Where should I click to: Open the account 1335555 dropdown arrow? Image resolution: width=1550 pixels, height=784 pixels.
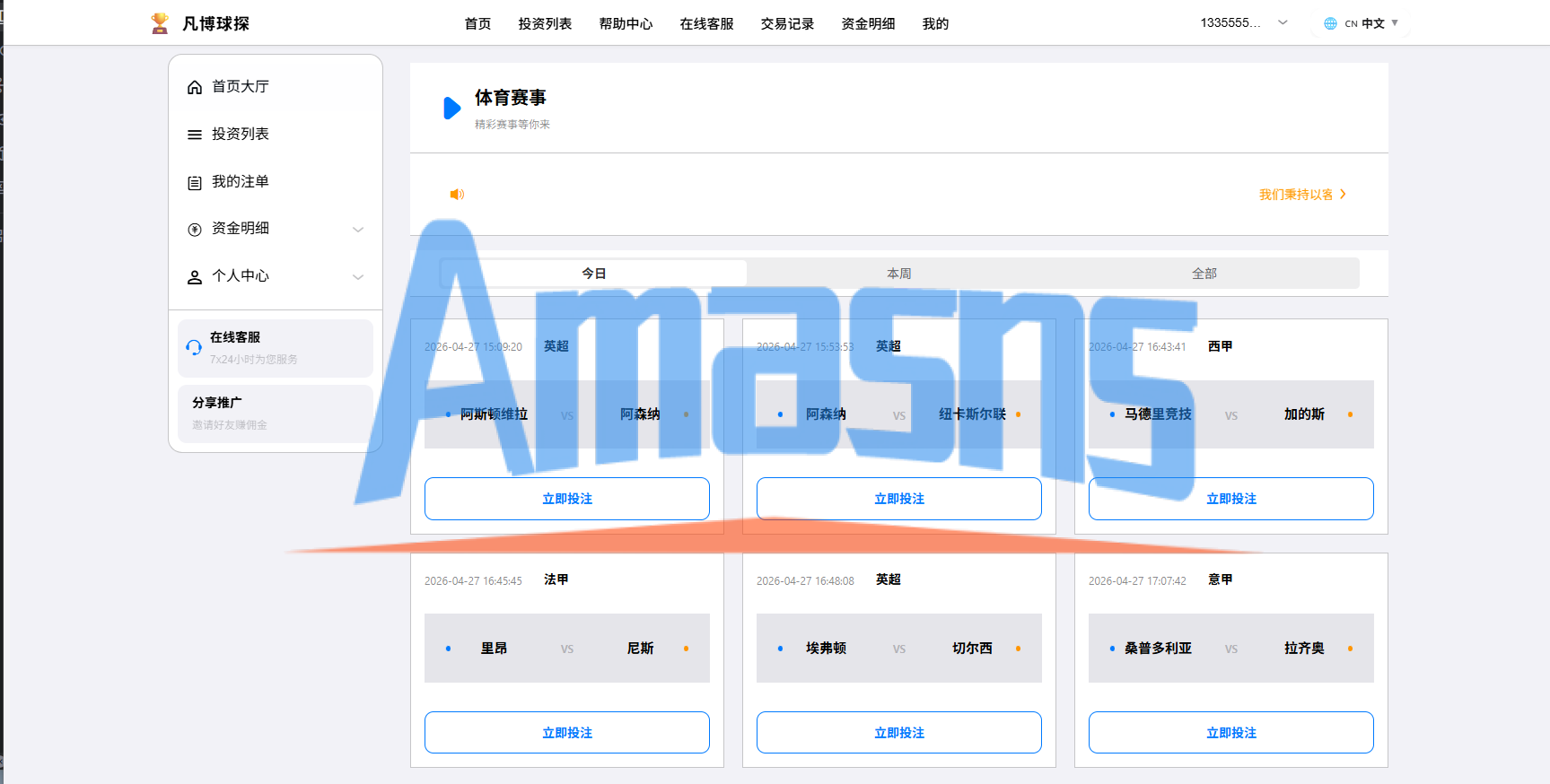[x=1283, y=22]
